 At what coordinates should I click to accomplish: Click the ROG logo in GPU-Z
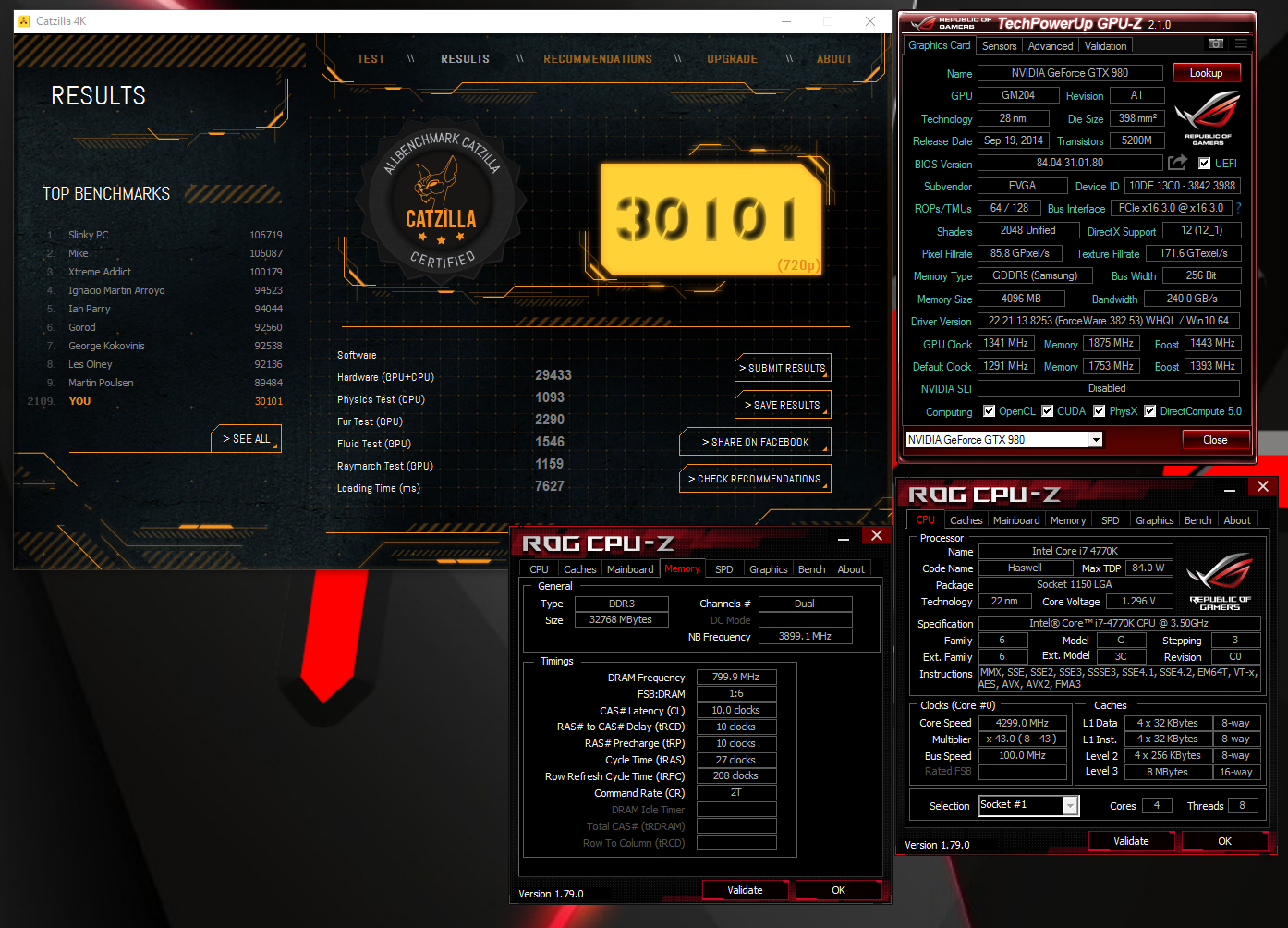pos(1208,119)
